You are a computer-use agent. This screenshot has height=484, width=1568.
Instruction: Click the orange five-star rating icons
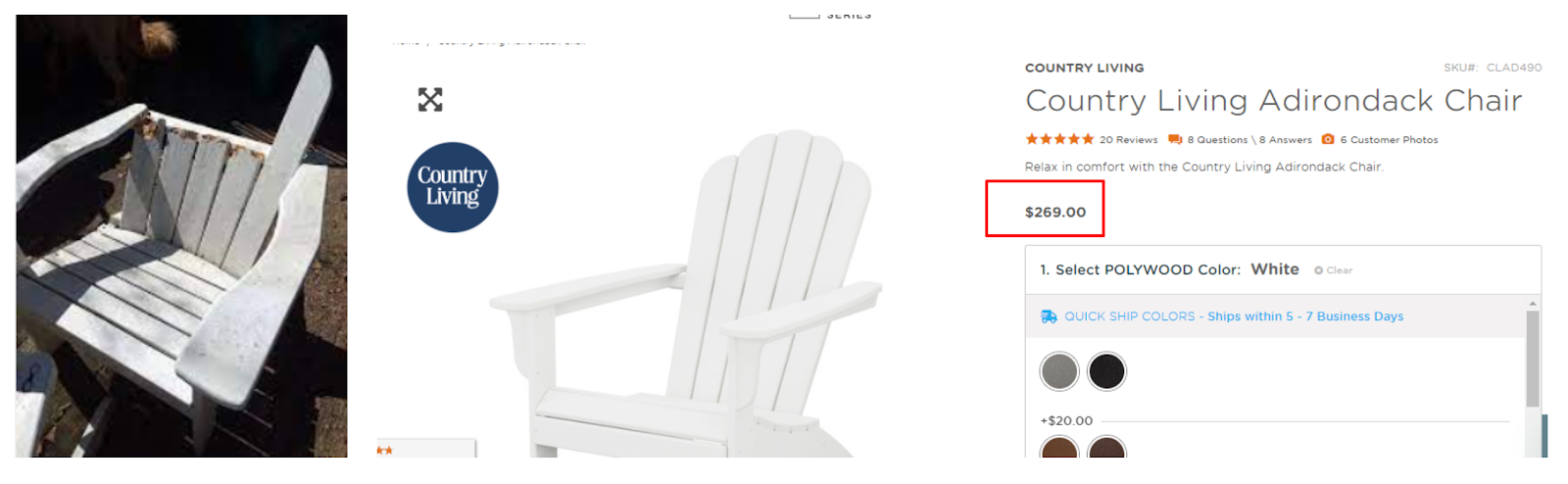[x=1059, y=139]
